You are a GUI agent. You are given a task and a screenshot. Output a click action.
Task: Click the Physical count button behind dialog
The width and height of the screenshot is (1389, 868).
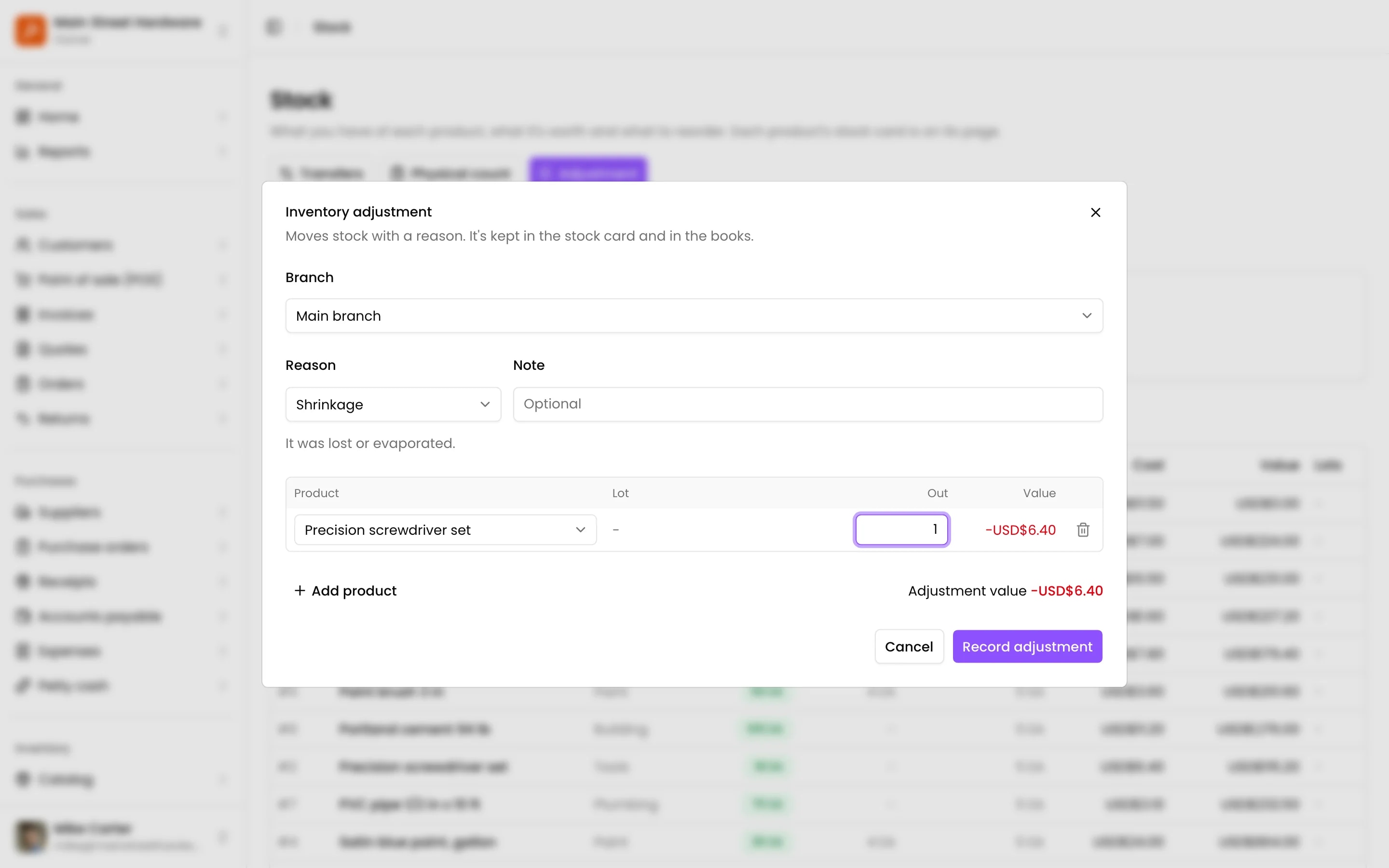[x=451, y=172]
